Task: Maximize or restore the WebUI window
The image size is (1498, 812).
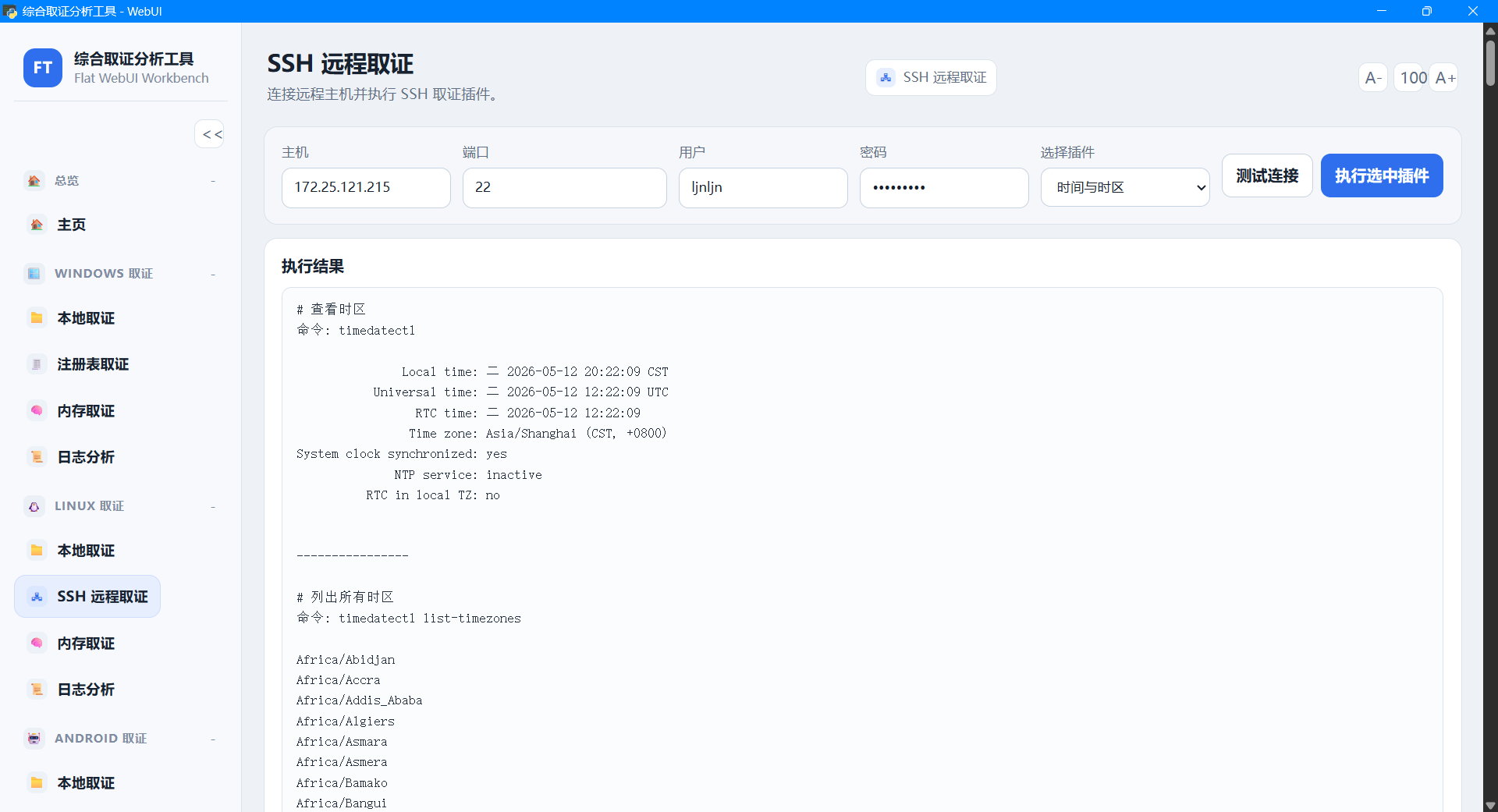Action: click(x=1426, y=11)
